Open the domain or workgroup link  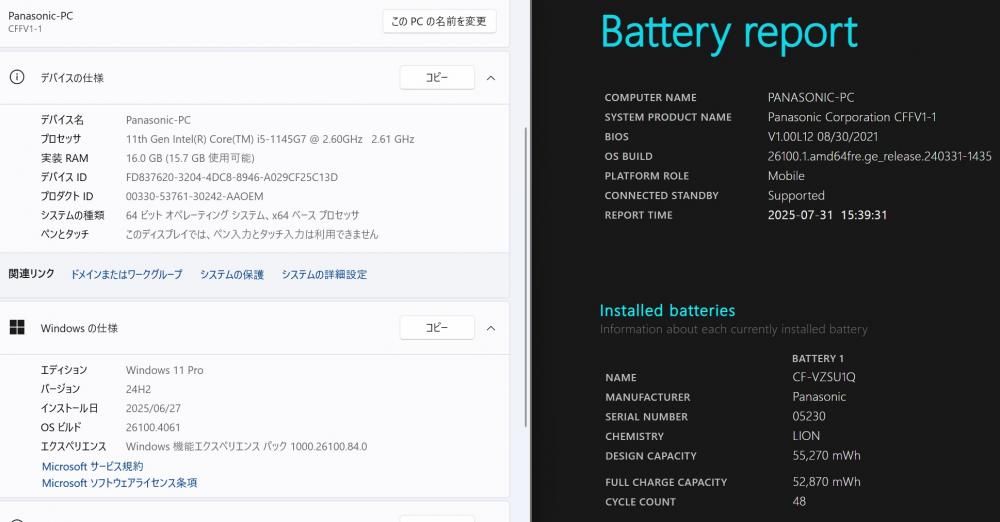tap(126, 274)
